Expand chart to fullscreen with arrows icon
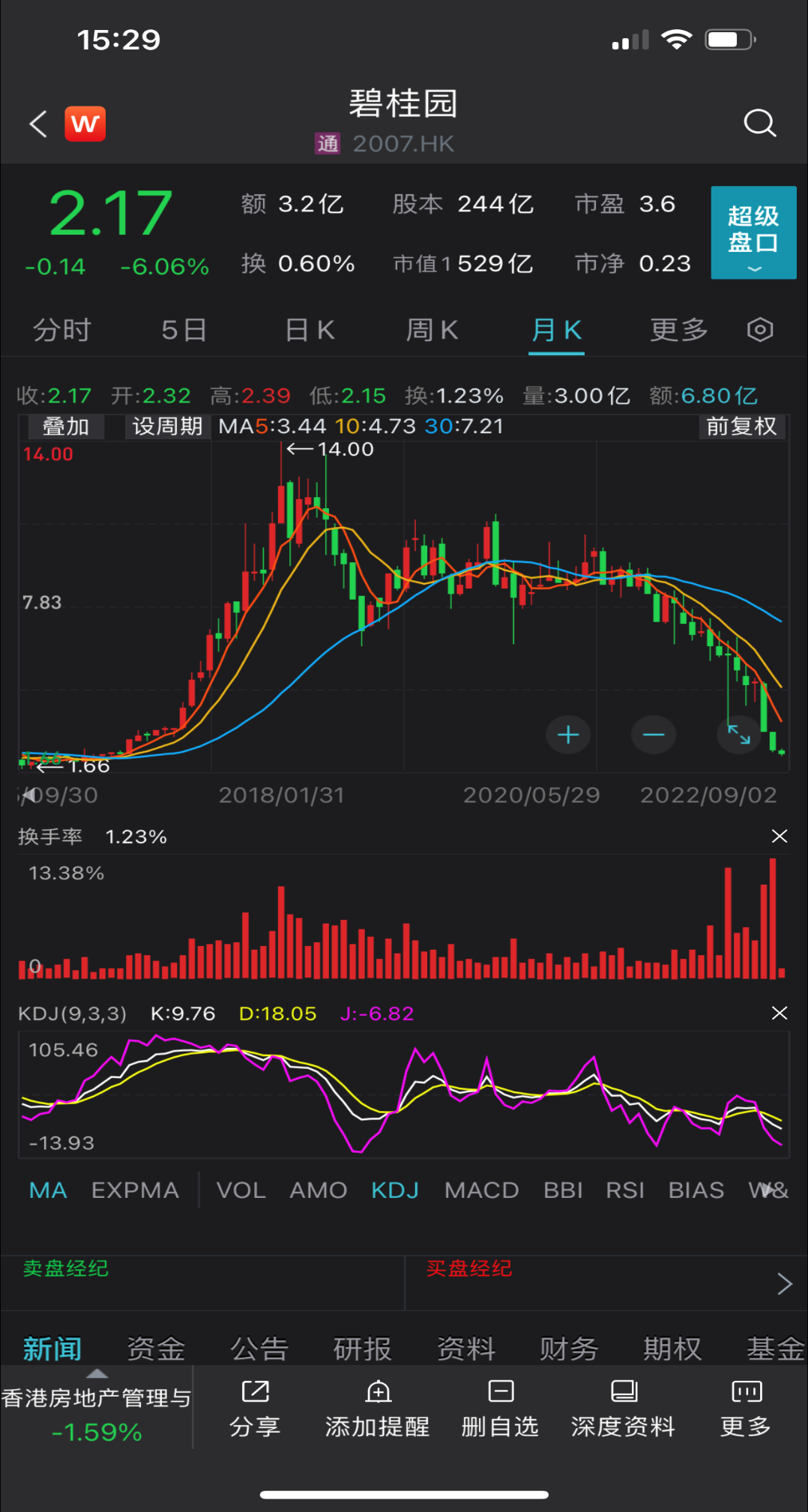This screenshot has width=808, height=1512. point(739,735)
